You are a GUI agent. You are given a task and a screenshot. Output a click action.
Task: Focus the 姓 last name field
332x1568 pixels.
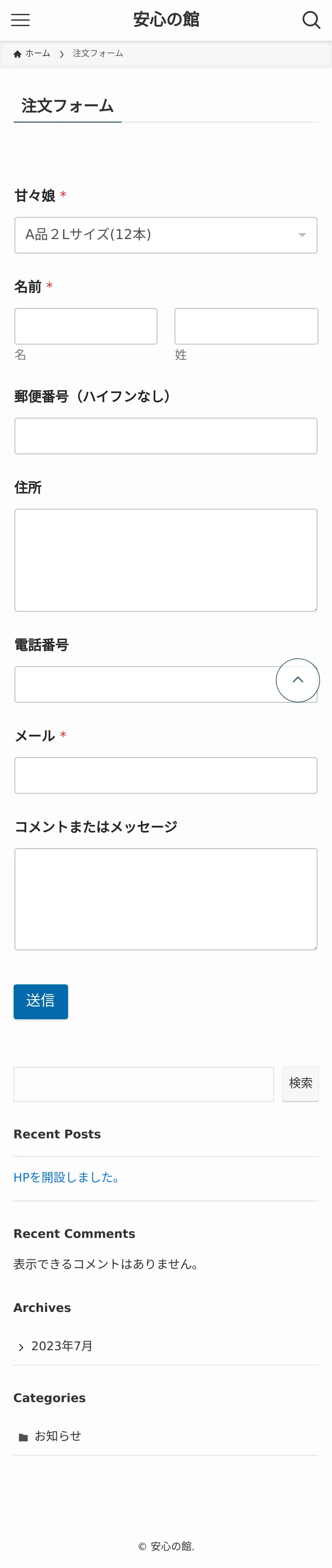point(246,326)
